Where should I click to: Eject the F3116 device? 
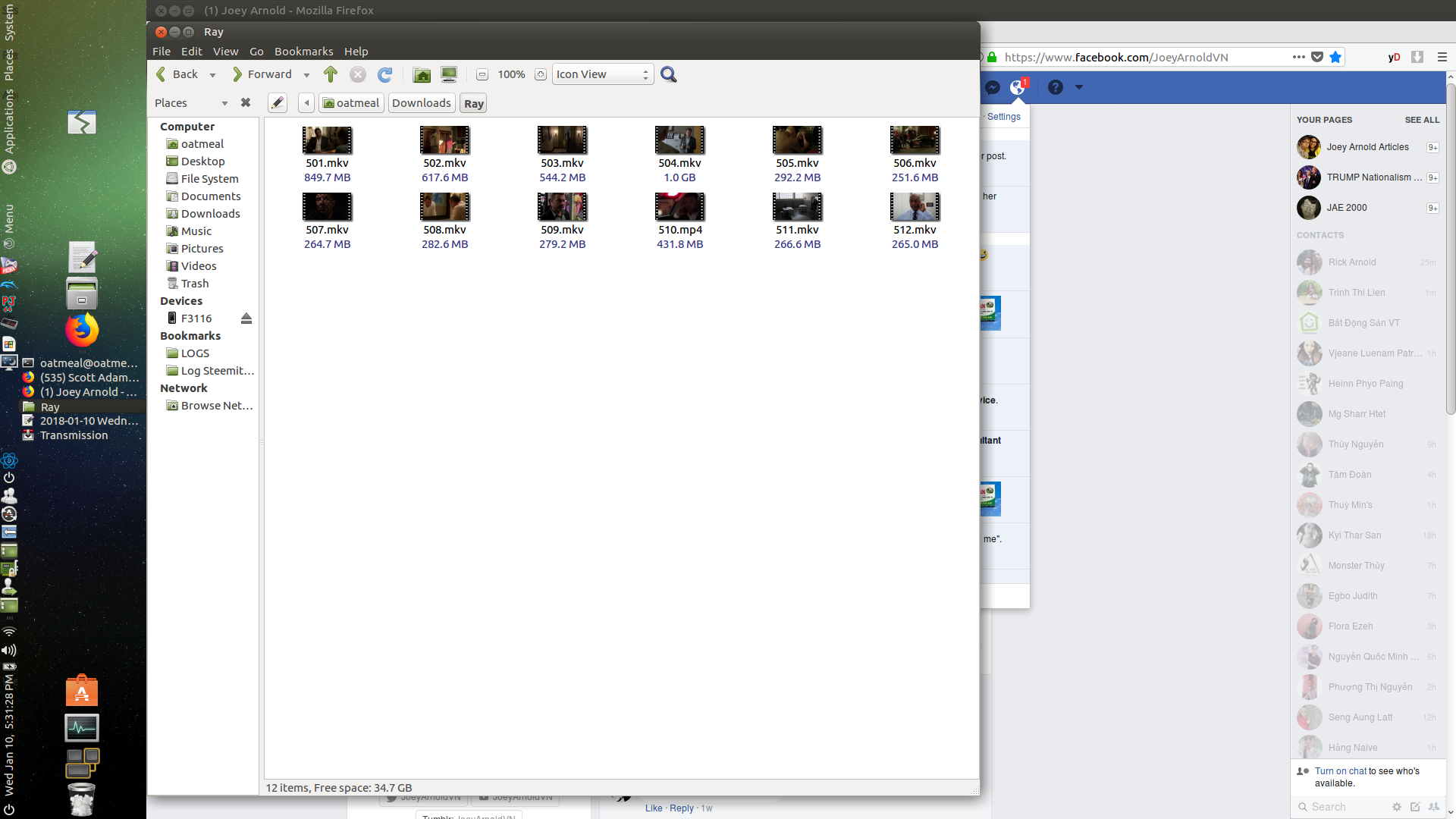(246, 318)
